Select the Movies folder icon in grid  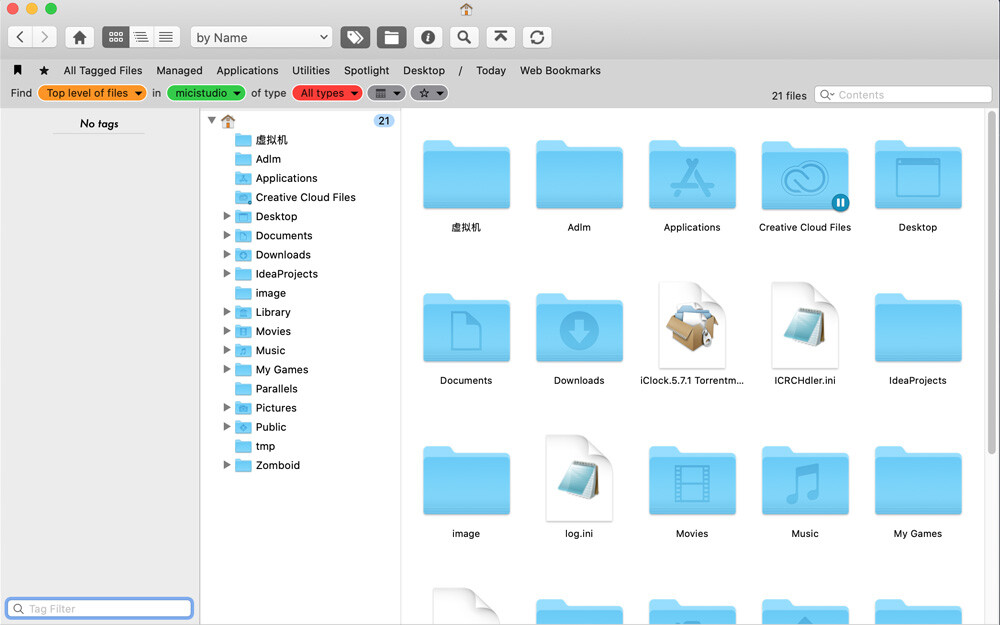coord(692,481)
